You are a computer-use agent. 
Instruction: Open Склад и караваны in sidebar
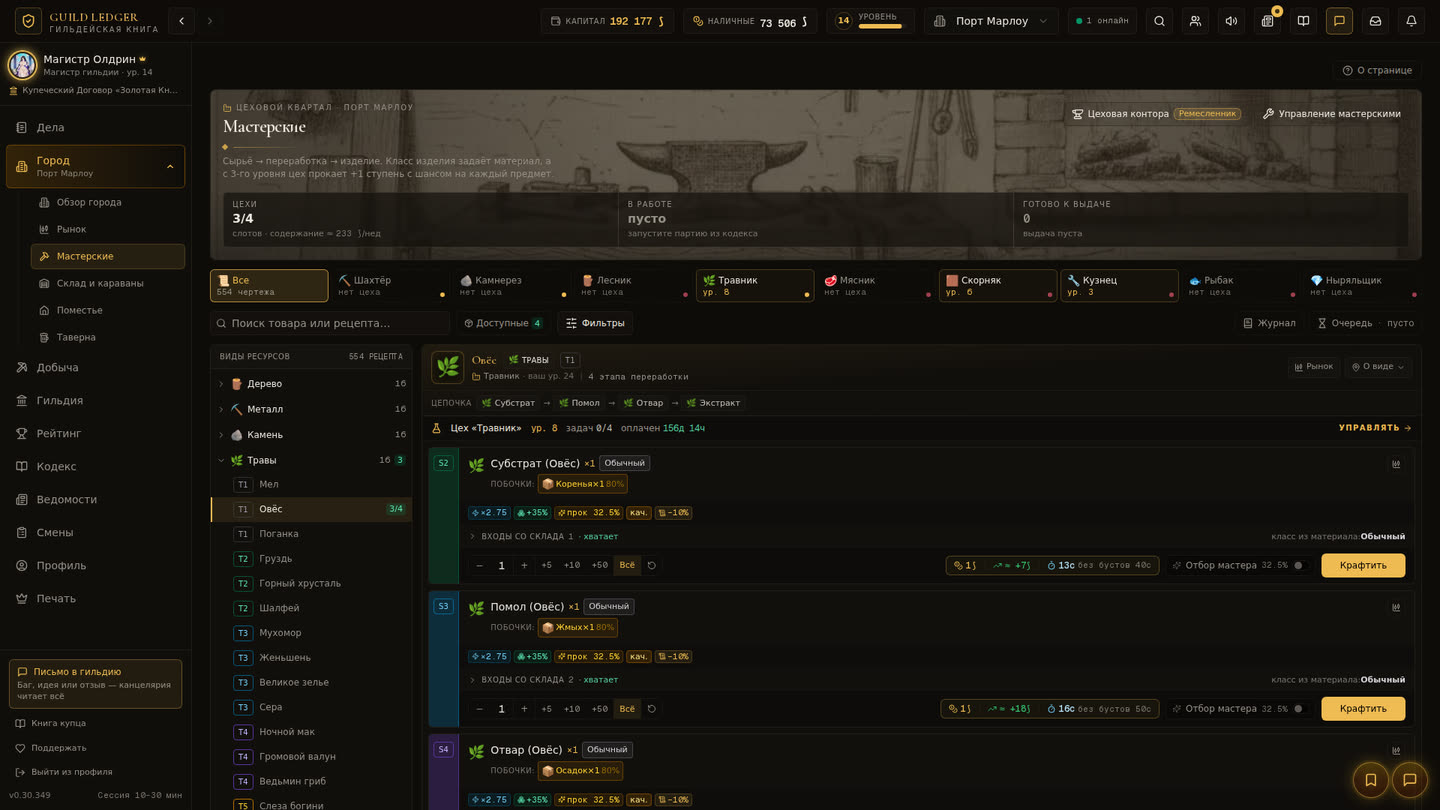point(100,283)
